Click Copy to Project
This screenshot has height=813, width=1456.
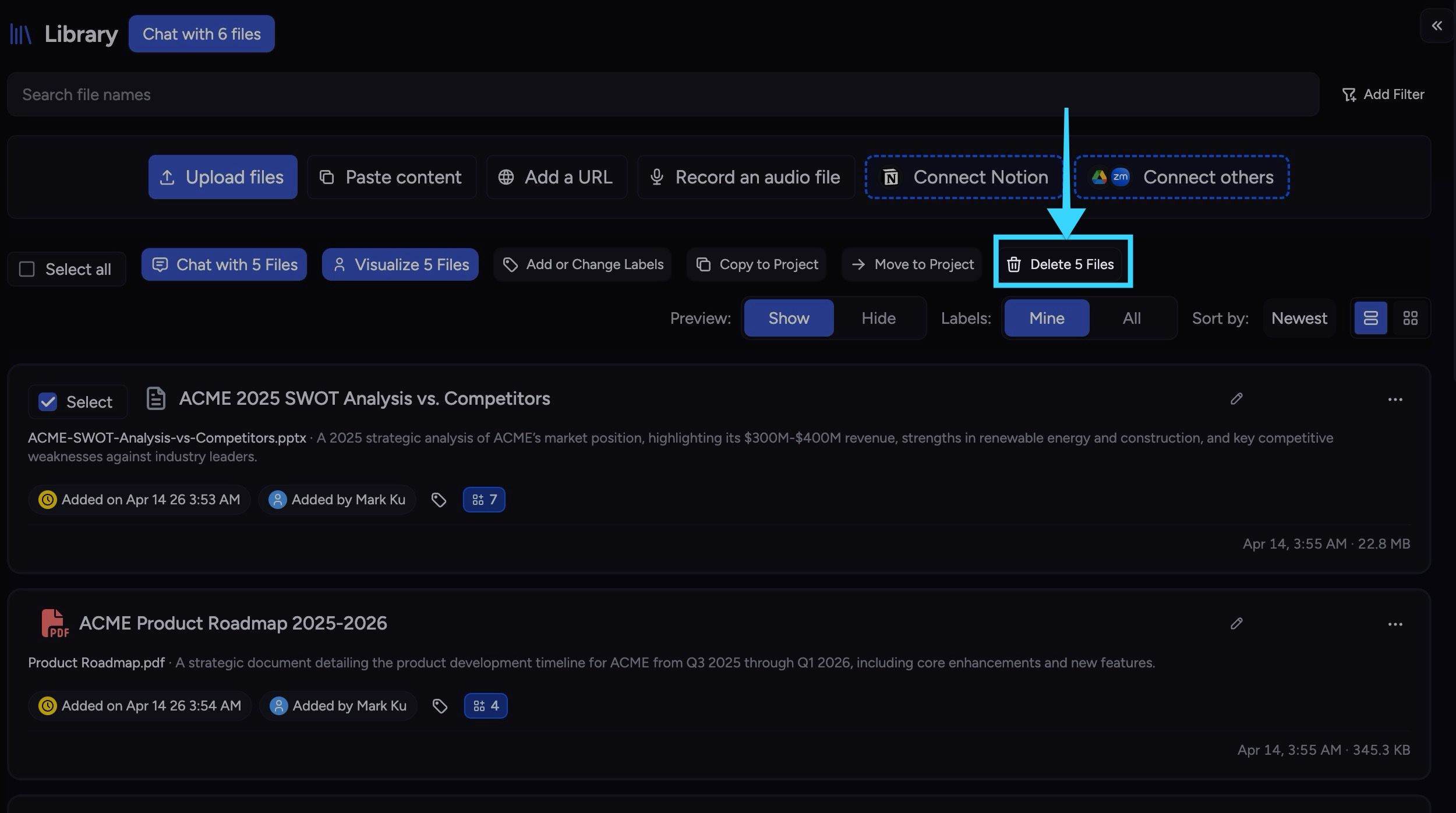click(757, 264)
